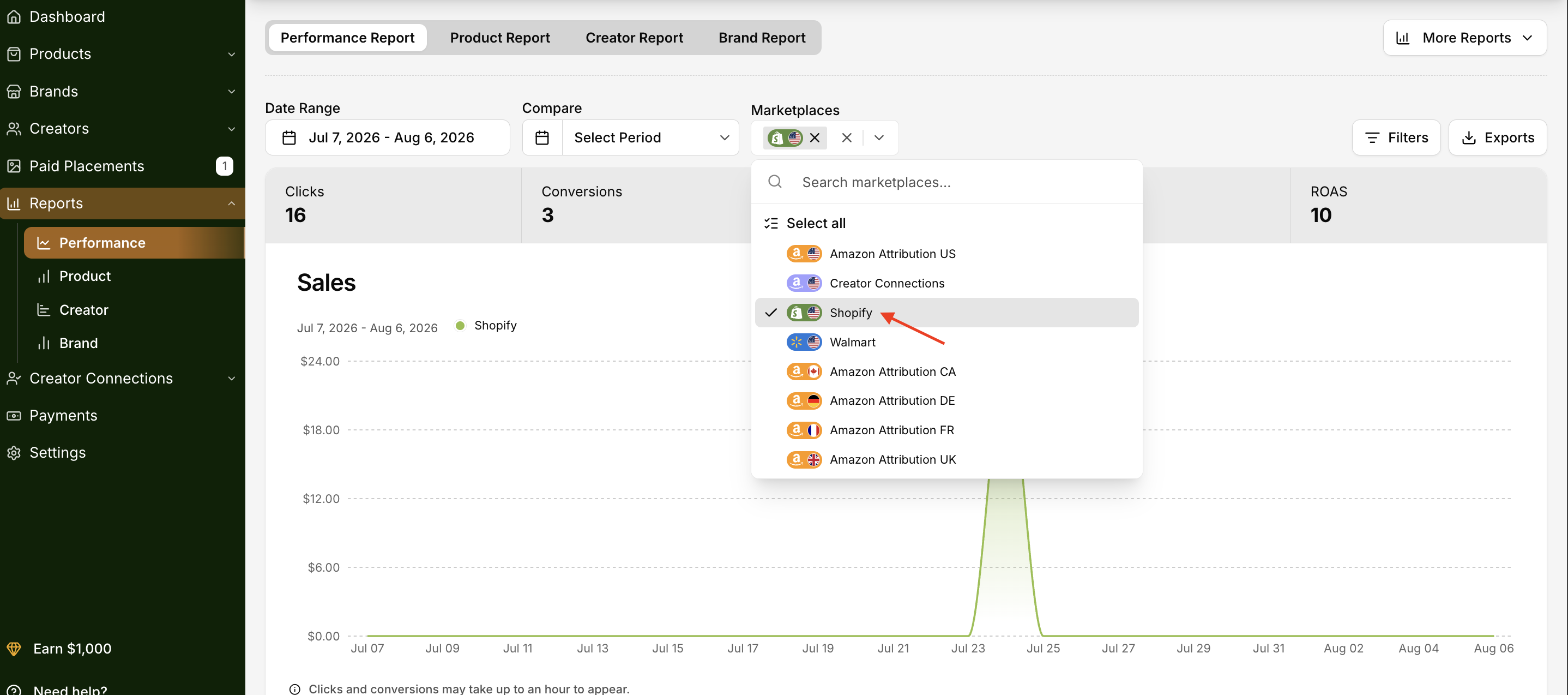Image resolution: width=1568 pixels, height=695 pixels.
Task: Click the Creator Connections user-check icon
Action: tap(14, 378)
